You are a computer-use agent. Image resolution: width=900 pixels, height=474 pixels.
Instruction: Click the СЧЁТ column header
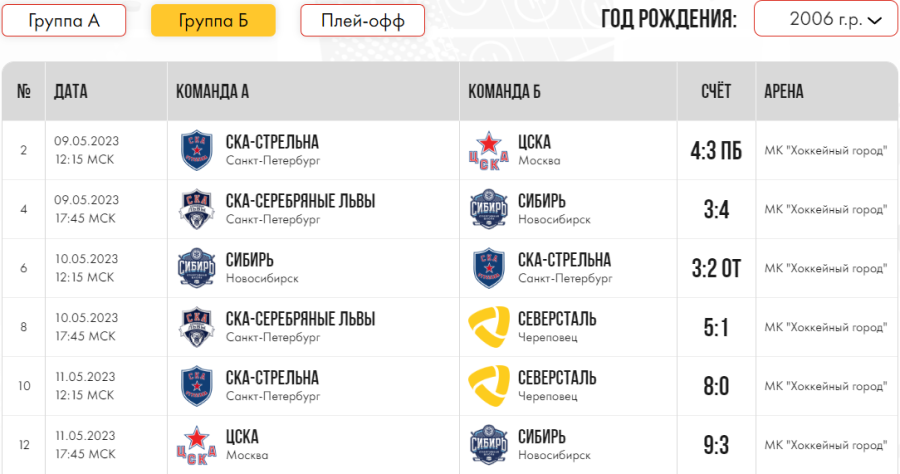(716, 92)
